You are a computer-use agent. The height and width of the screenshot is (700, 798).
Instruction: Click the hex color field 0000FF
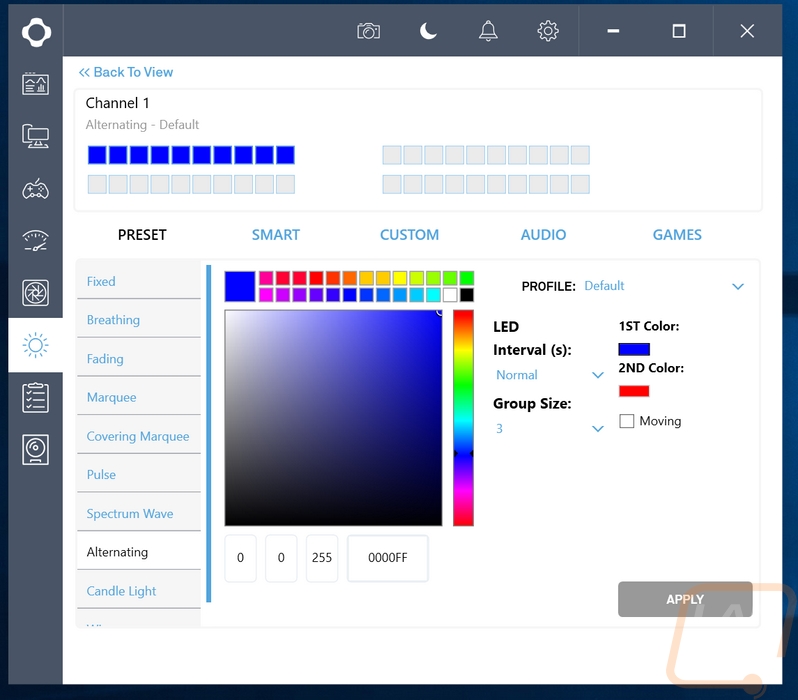pos(387,558)
